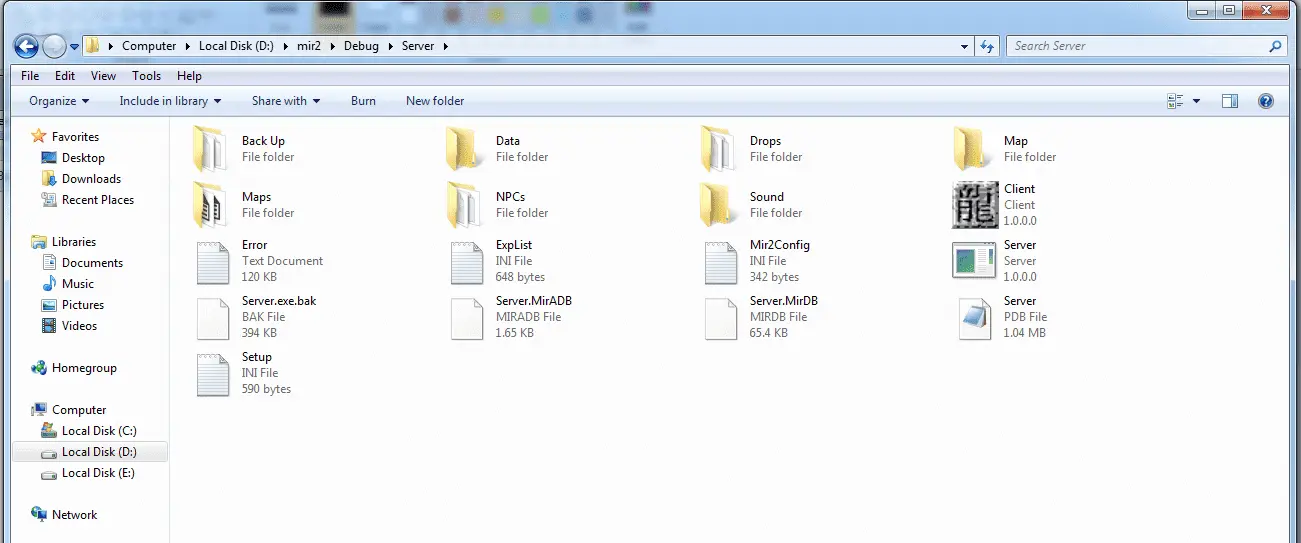Image resolution: width=1301 pixels, height=543 pixels.
Task: Expand the arrow after Server in breadcrumb
Action: click(445, 46)
